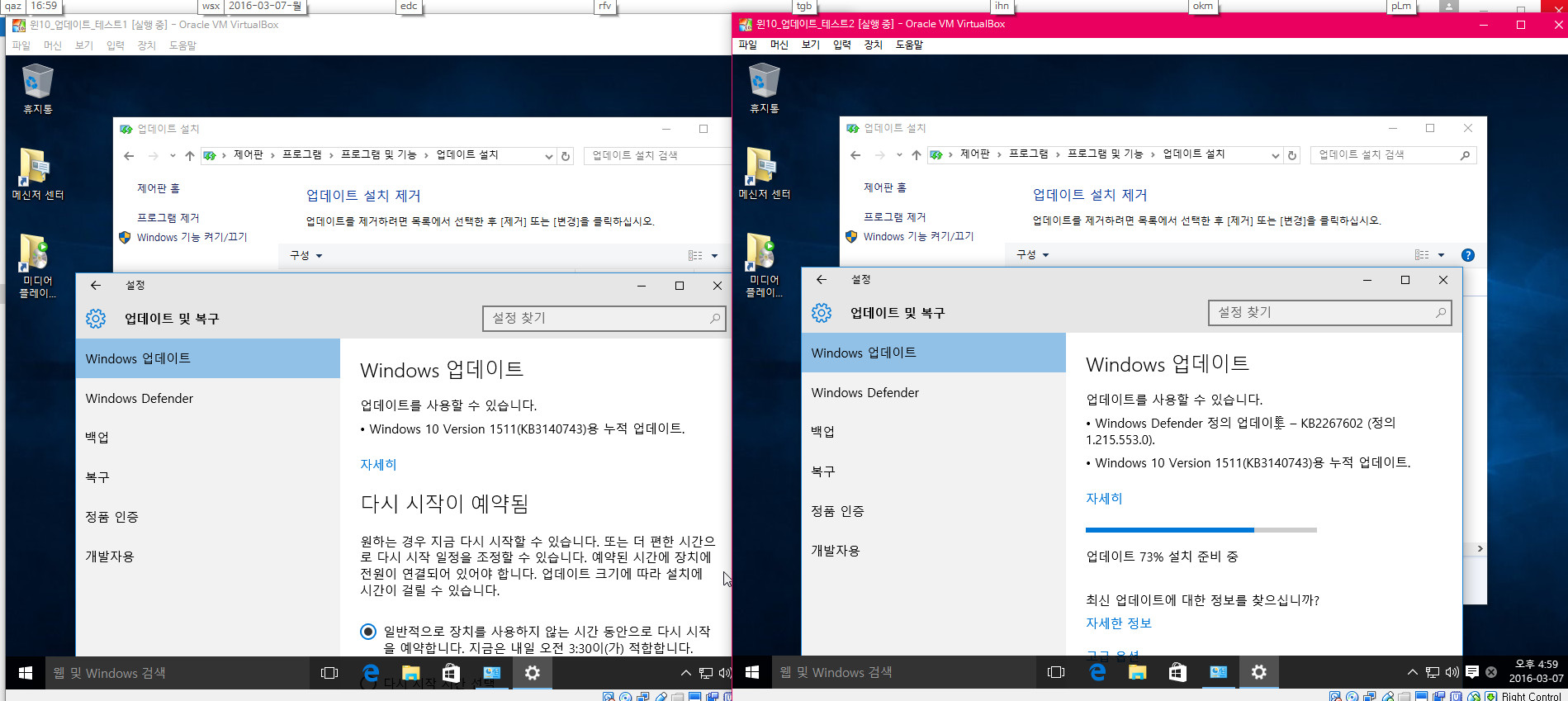Select 개발자용 in left Settings sidebar
The image size is (1568, 701).
tap(208, 557)
